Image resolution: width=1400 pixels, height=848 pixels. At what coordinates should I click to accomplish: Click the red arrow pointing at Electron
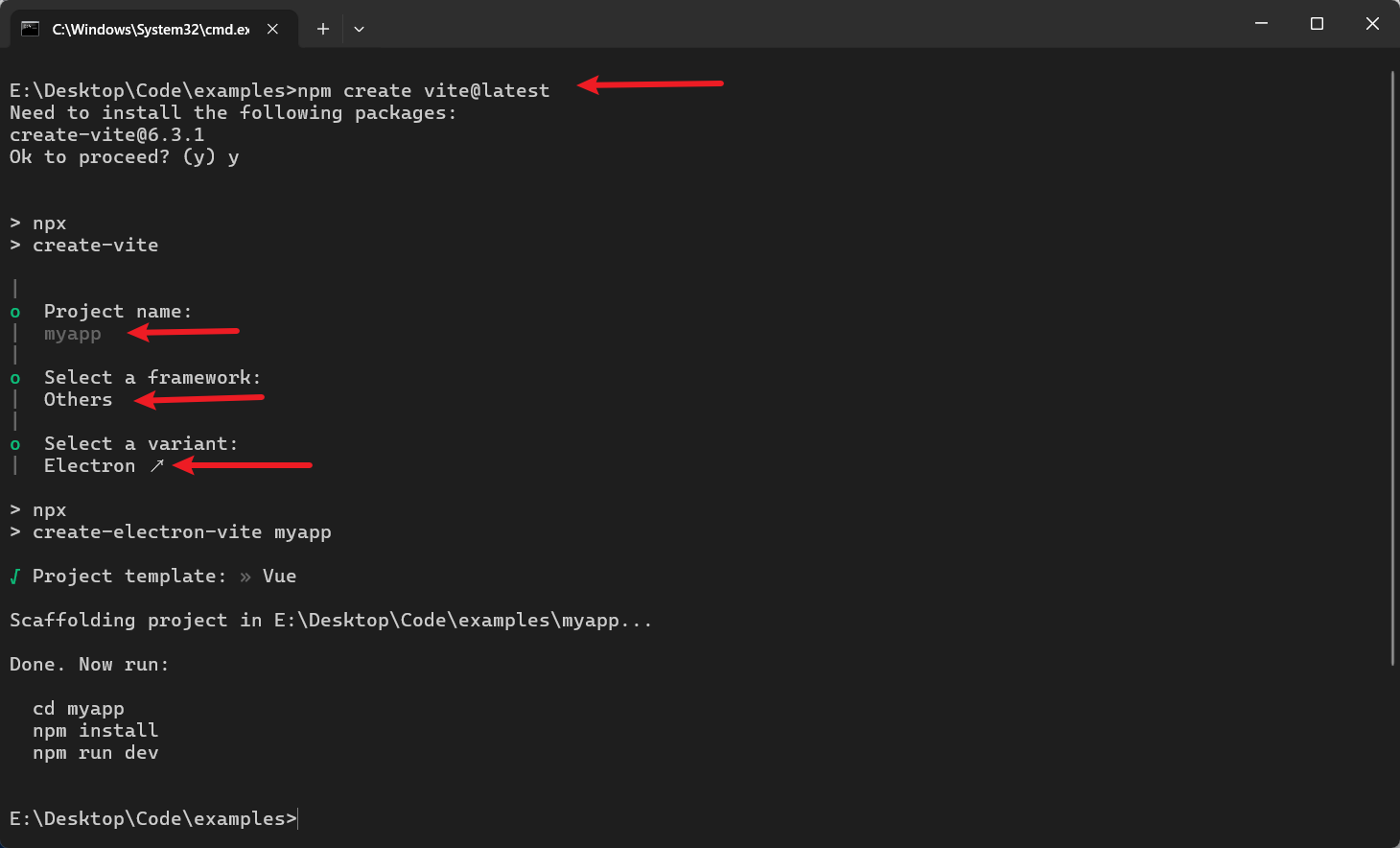[x=242, y=465]
